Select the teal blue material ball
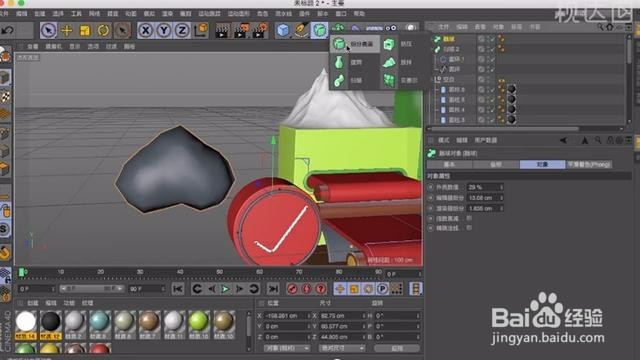Screen dimensions: 640x360 tap(100, 322)
